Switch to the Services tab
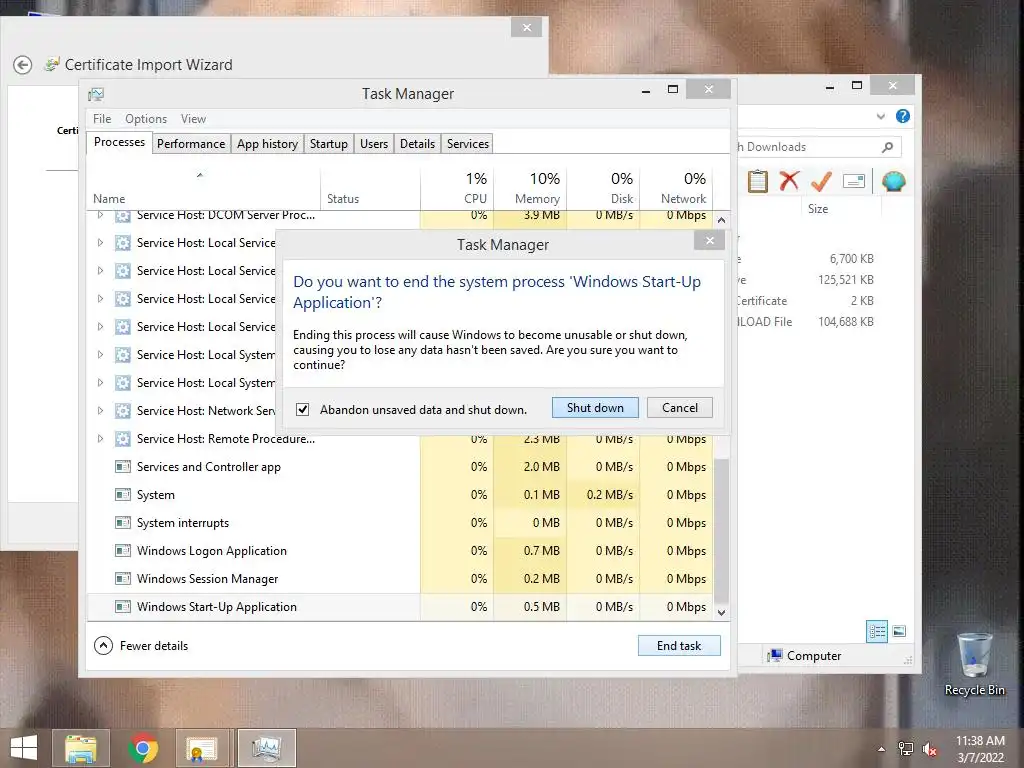 click(x=468, y=144)
